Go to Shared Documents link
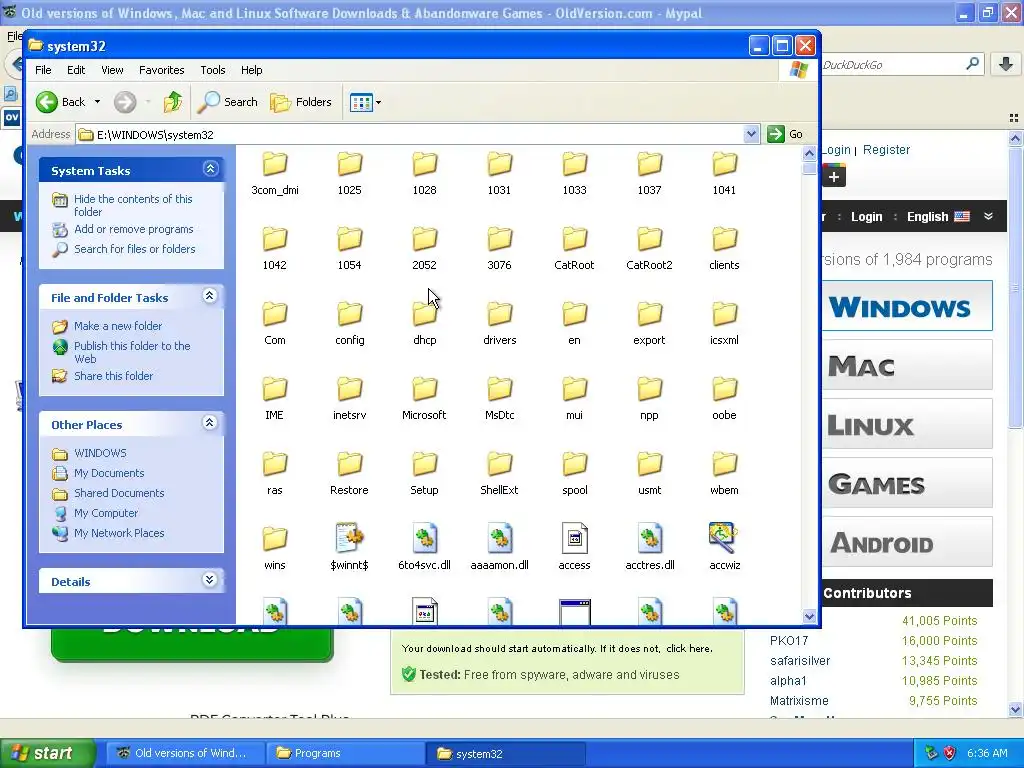Screen dimensions: 1024x768 point(119,493)
